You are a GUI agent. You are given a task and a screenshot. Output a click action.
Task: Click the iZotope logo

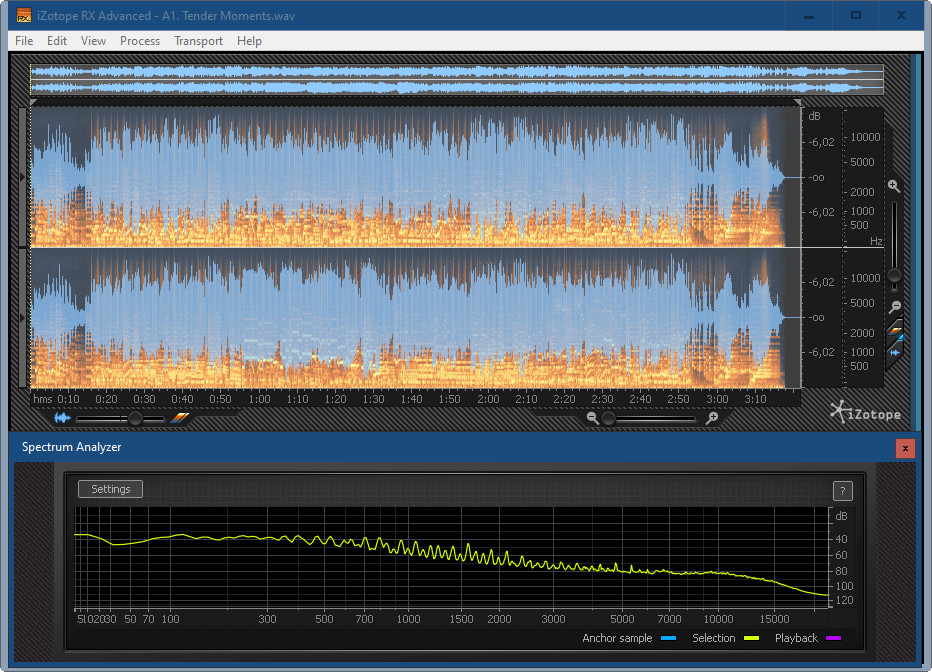(865, 412)
